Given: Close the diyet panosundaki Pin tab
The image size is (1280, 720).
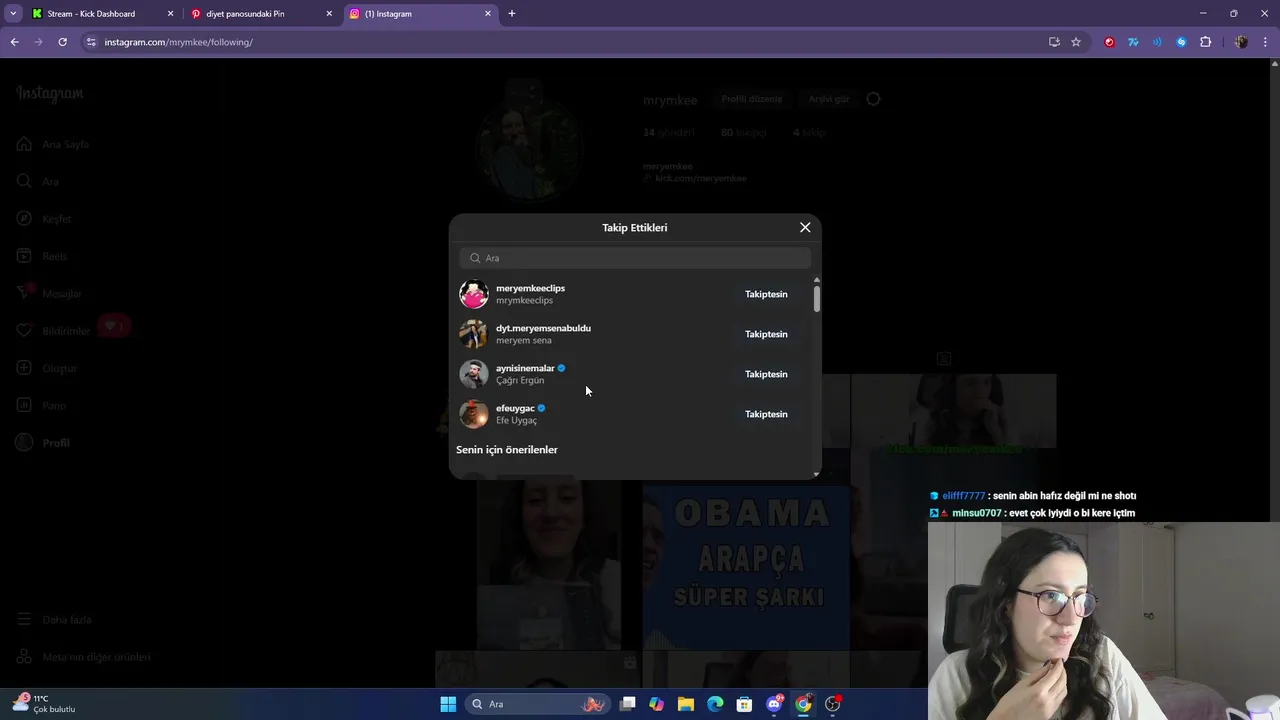Looking at the screenshot, I should coord(329,14).
